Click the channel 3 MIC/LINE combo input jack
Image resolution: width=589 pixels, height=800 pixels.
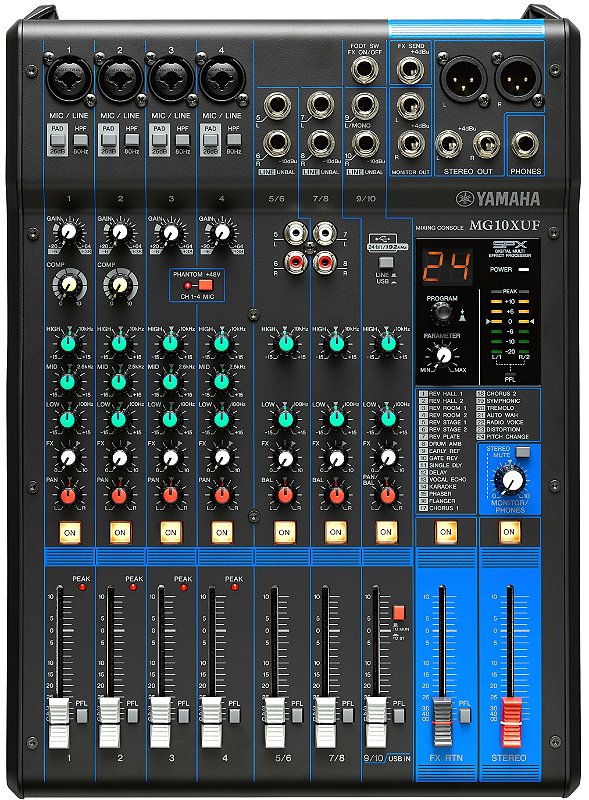171,78
